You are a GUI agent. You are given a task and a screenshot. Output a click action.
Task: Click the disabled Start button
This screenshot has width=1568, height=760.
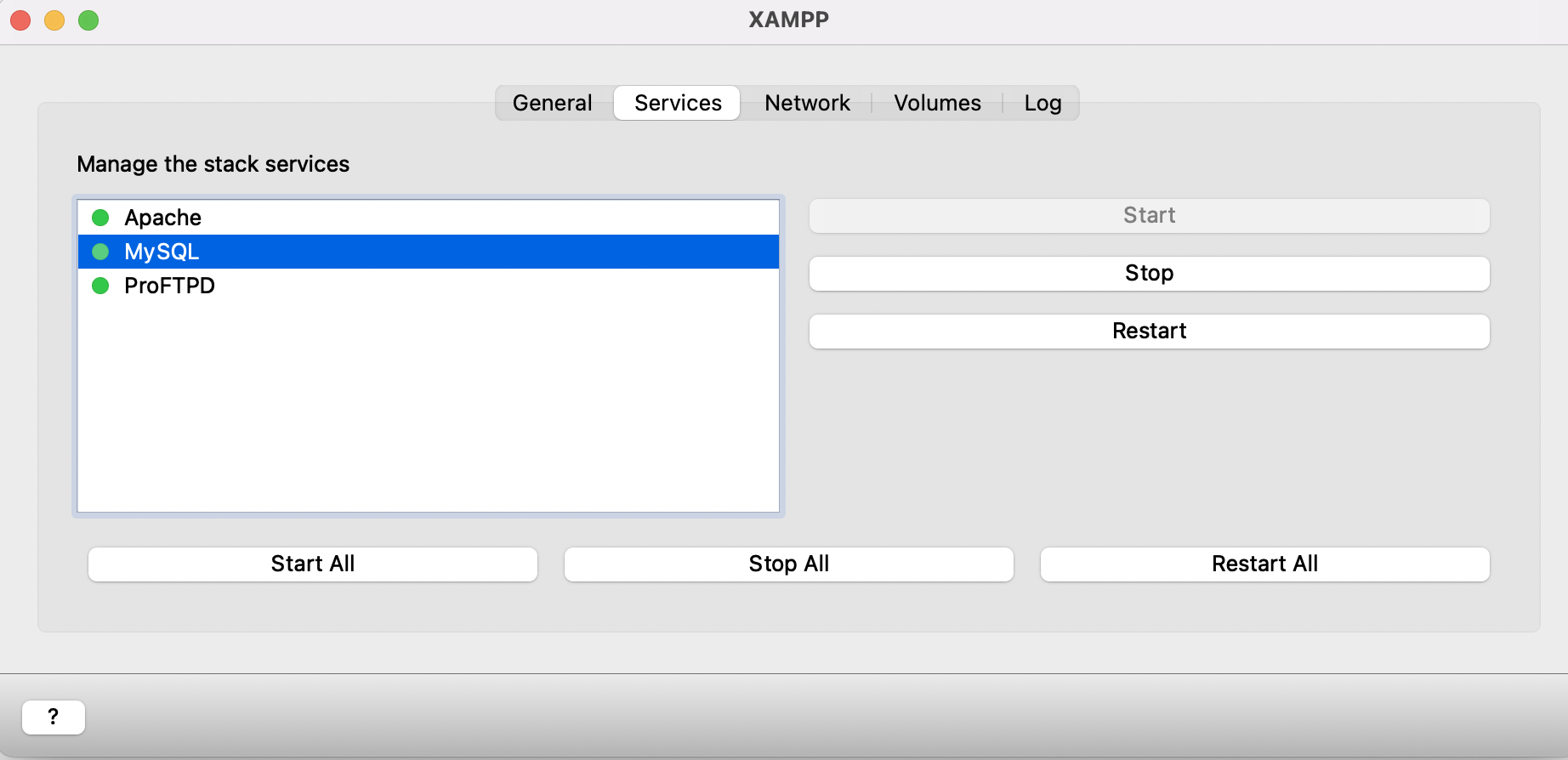pos(1149,215)
